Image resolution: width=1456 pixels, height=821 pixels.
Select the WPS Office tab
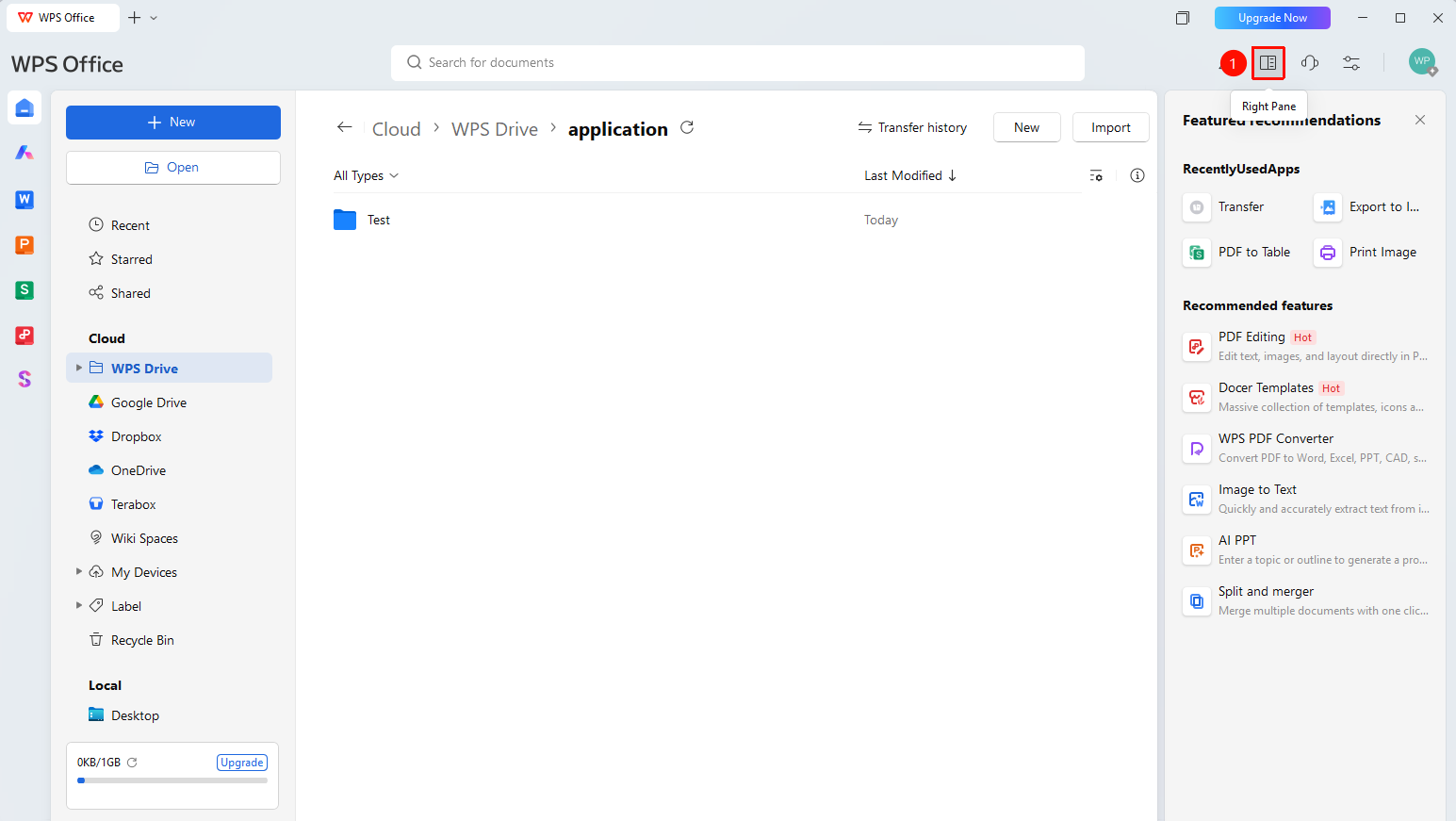click(x=63, y=18)
